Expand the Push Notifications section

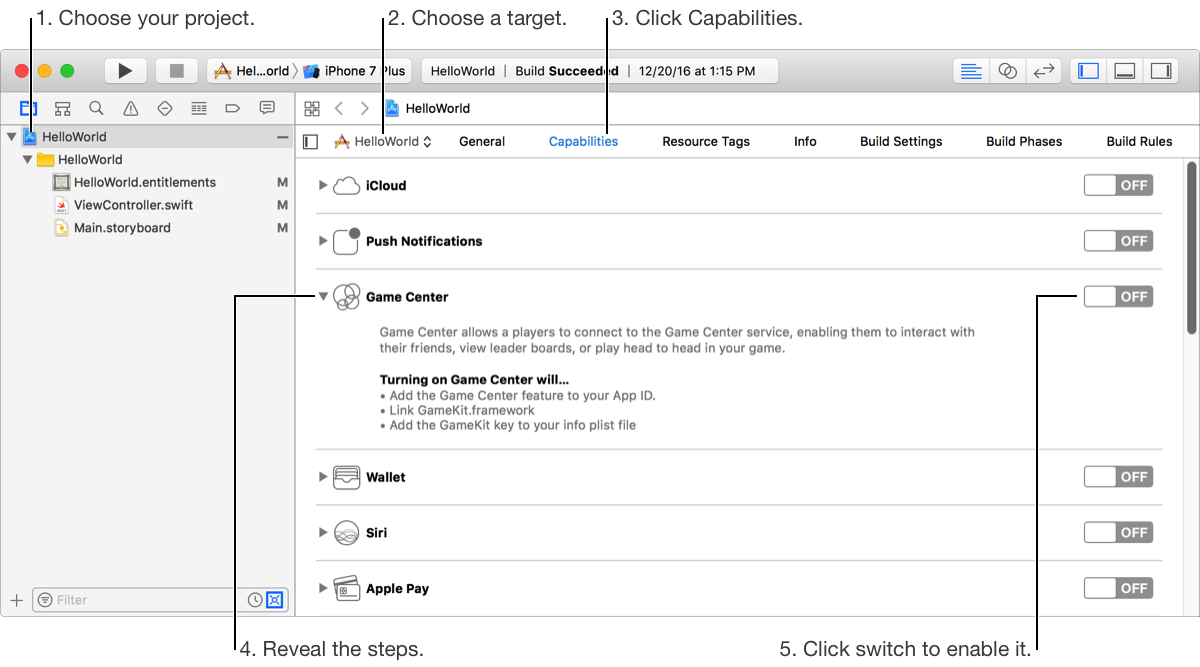point(323,241)
